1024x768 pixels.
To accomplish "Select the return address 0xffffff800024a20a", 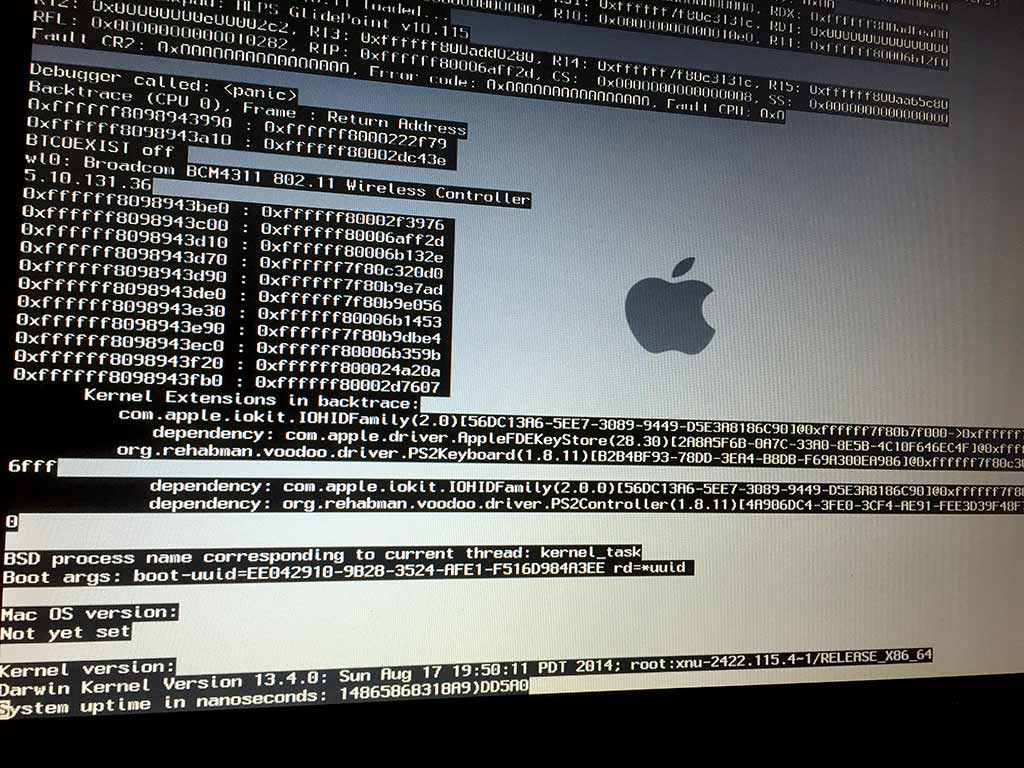I will pyautogui.click(x=347, y=367).
